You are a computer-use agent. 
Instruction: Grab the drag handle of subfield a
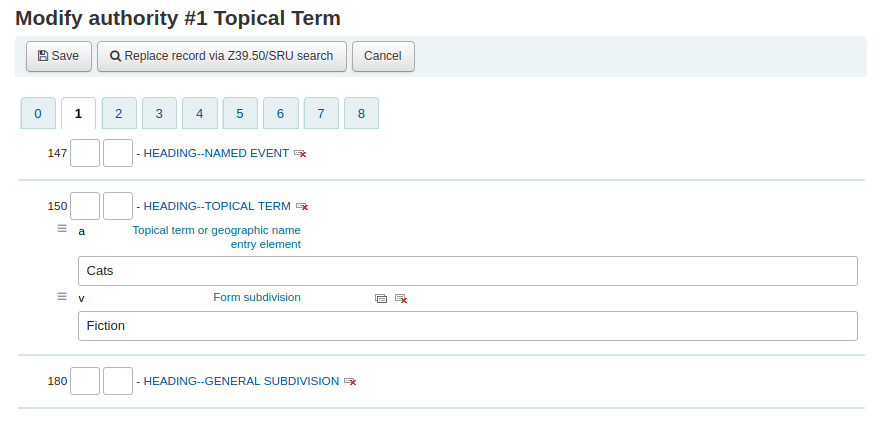pyautogui.click(x=62, y=230)
